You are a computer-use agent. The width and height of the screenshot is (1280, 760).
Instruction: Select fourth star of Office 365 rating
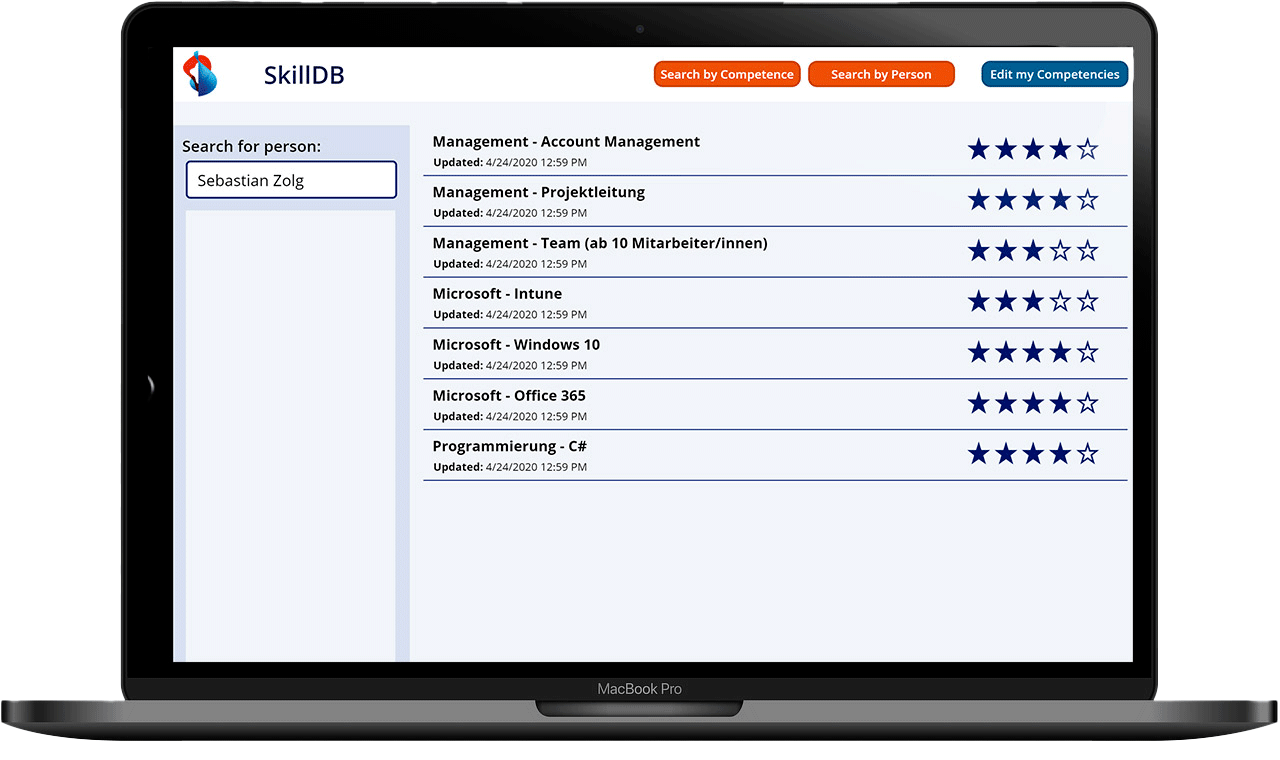[1061, 404]
